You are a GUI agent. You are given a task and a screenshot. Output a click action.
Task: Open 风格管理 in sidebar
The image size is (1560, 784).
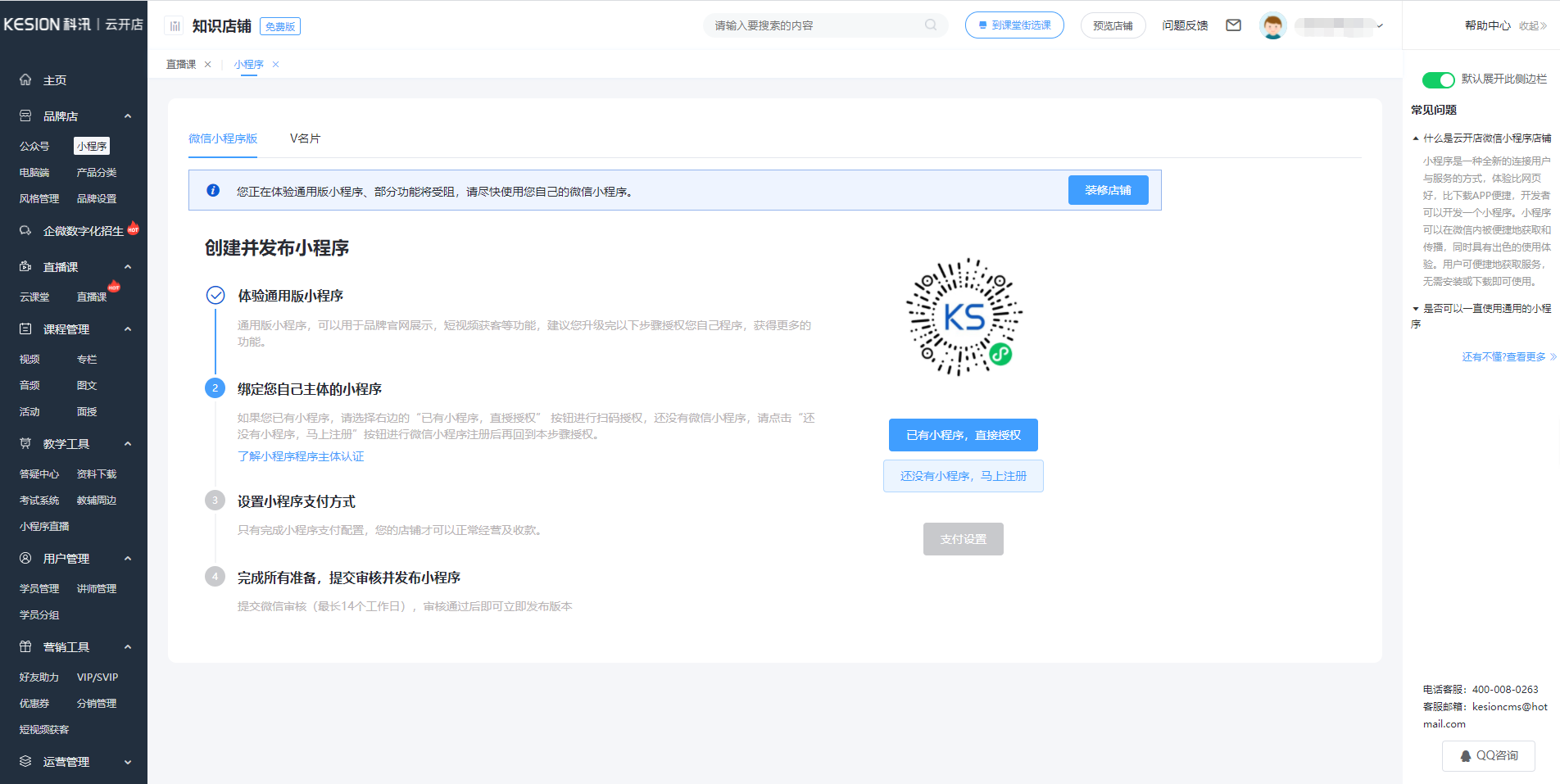[39, 198]
